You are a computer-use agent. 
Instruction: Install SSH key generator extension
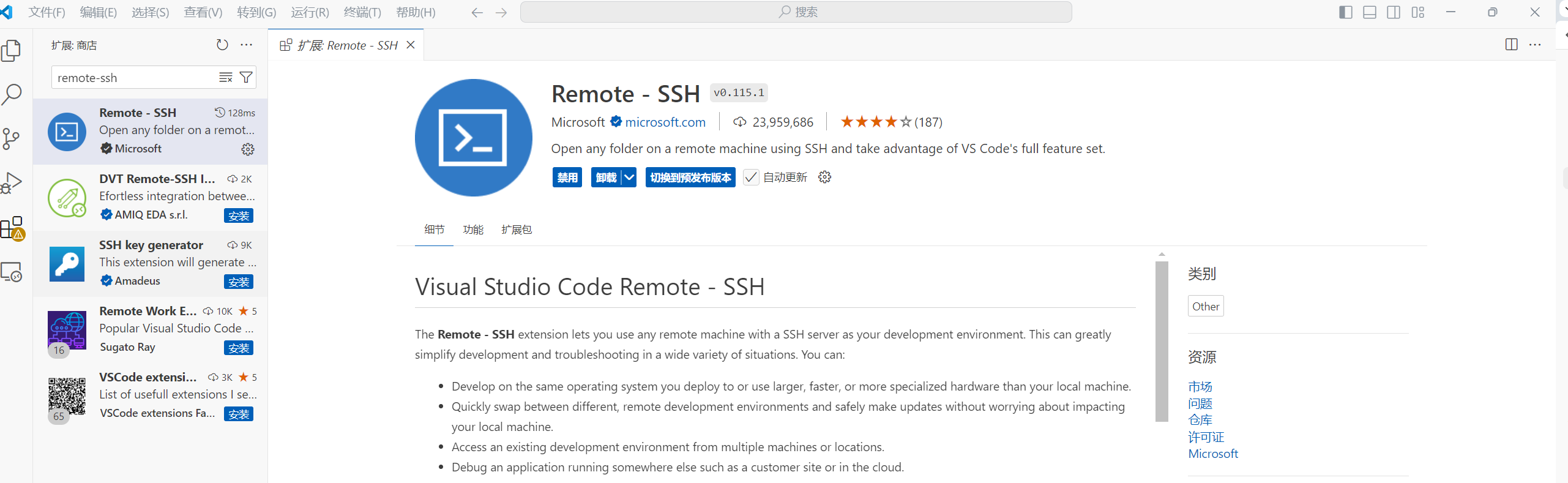[239, 282]
